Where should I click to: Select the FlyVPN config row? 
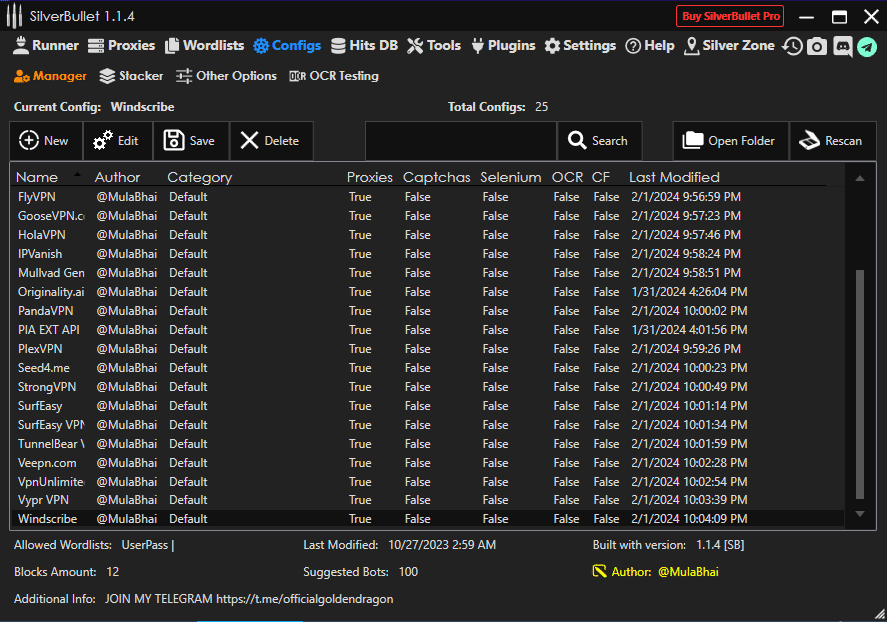coord(428,197)
